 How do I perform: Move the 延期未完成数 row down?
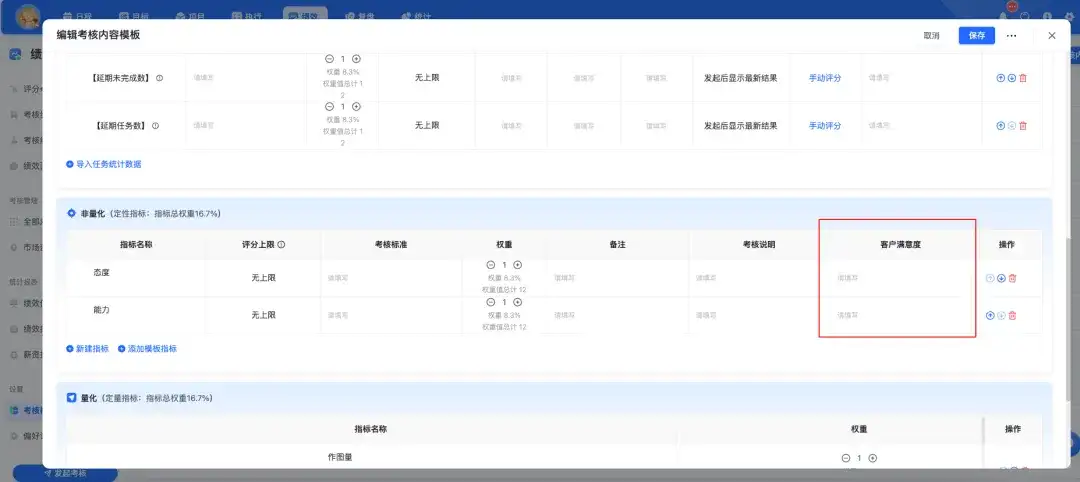(x=1012, y=78)
